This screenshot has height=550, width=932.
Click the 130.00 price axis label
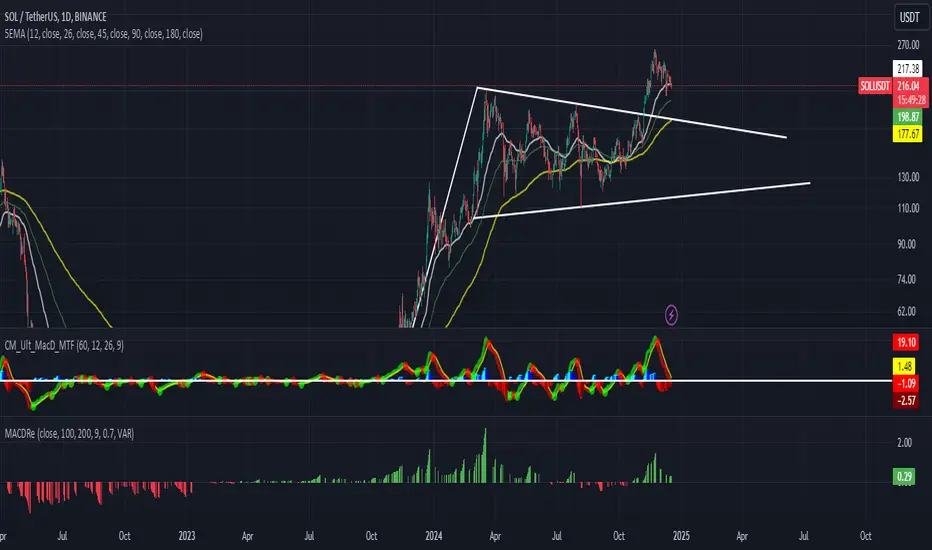[908, 177]
